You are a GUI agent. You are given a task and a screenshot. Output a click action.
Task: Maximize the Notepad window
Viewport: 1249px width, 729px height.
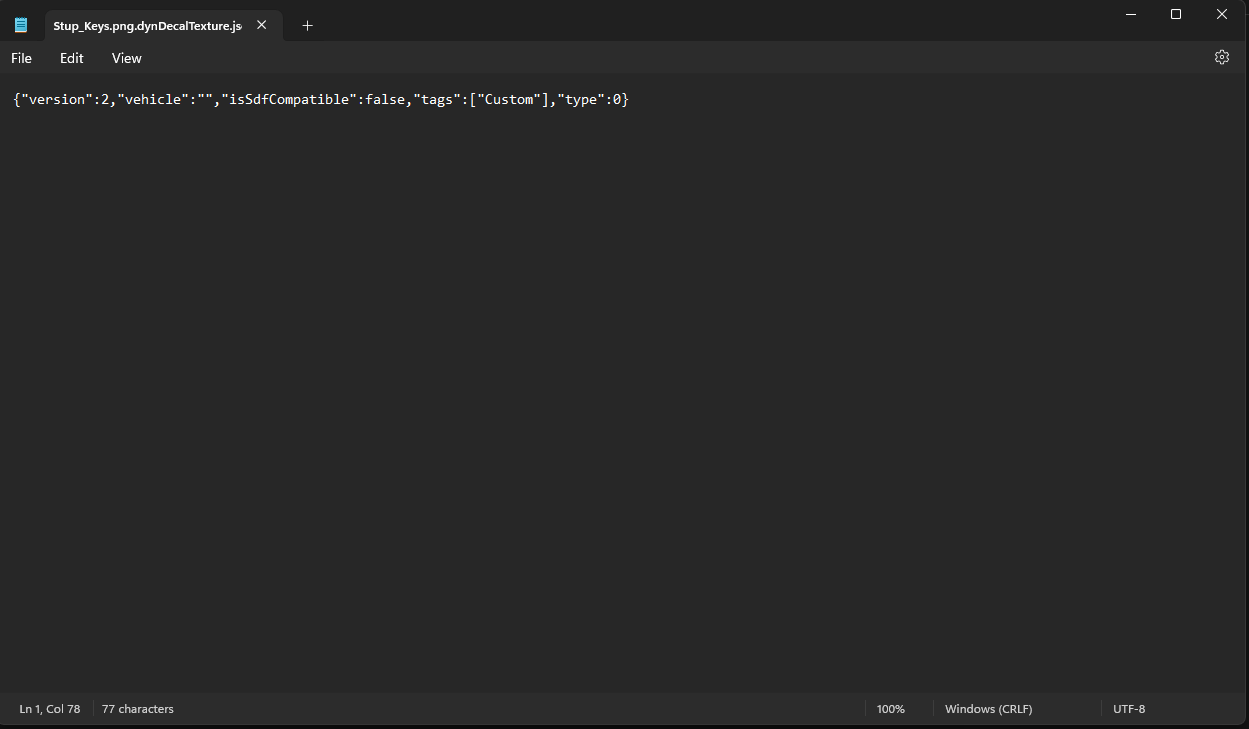(x=1176, y=14)
